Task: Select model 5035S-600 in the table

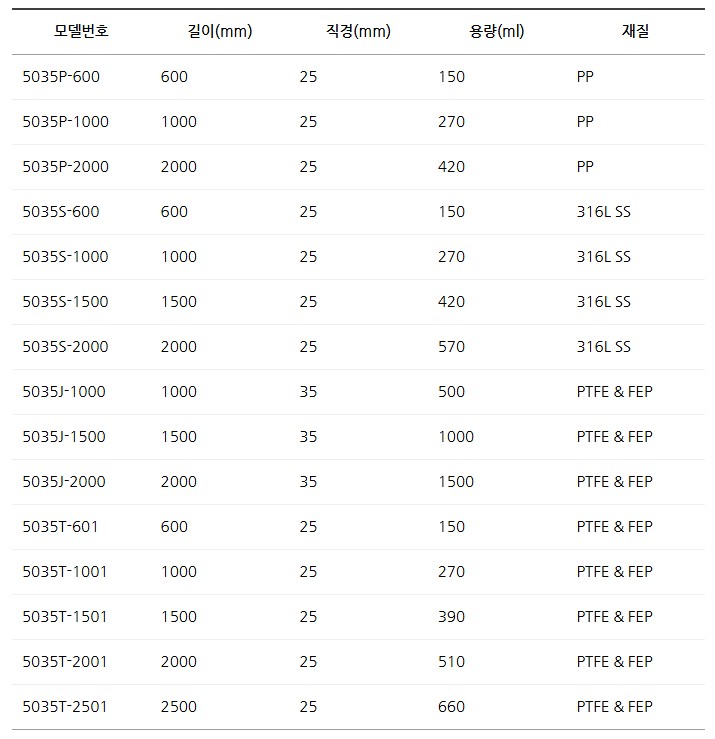Action: pyautogui.click(x=61, y=212)
